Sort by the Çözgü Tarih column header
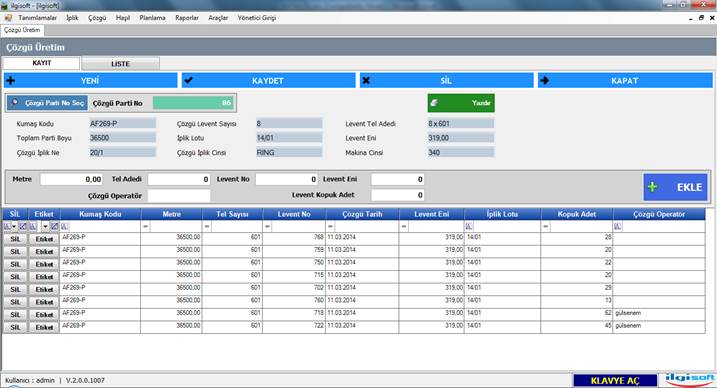This screenshot has width=717, height=388. click(362, 214)
